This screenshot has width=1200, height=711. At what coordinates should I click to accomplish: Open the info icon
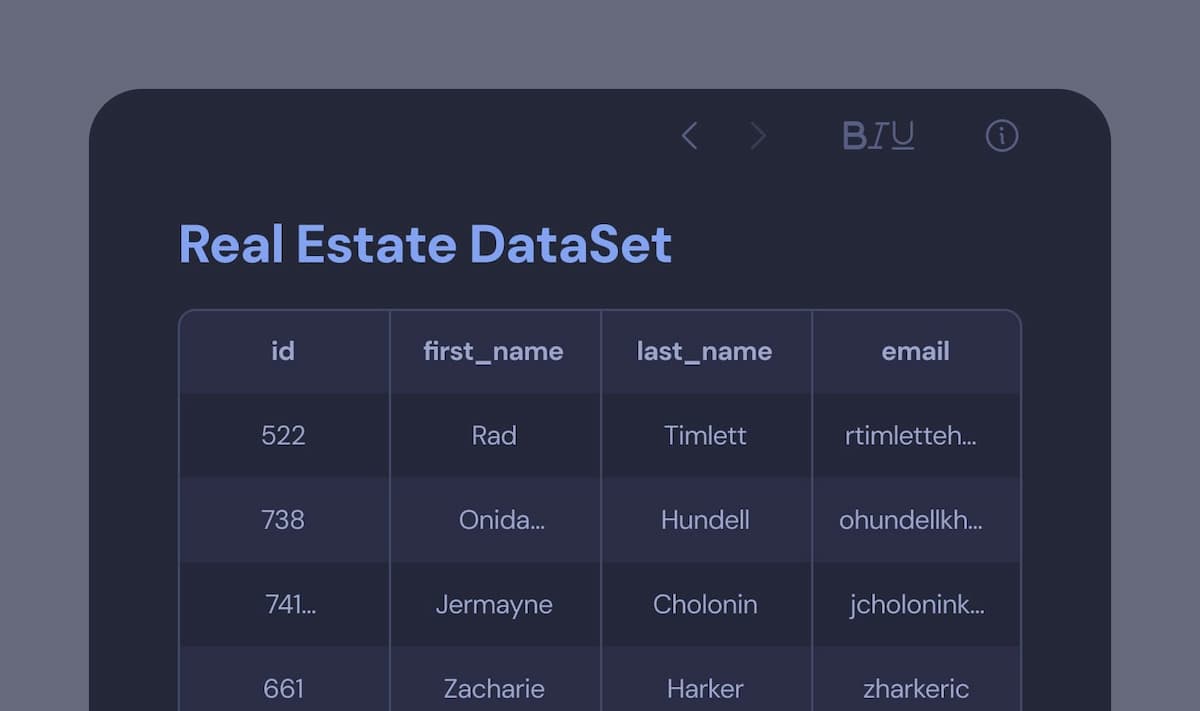pyautogui.click(x=1001, y=136)
